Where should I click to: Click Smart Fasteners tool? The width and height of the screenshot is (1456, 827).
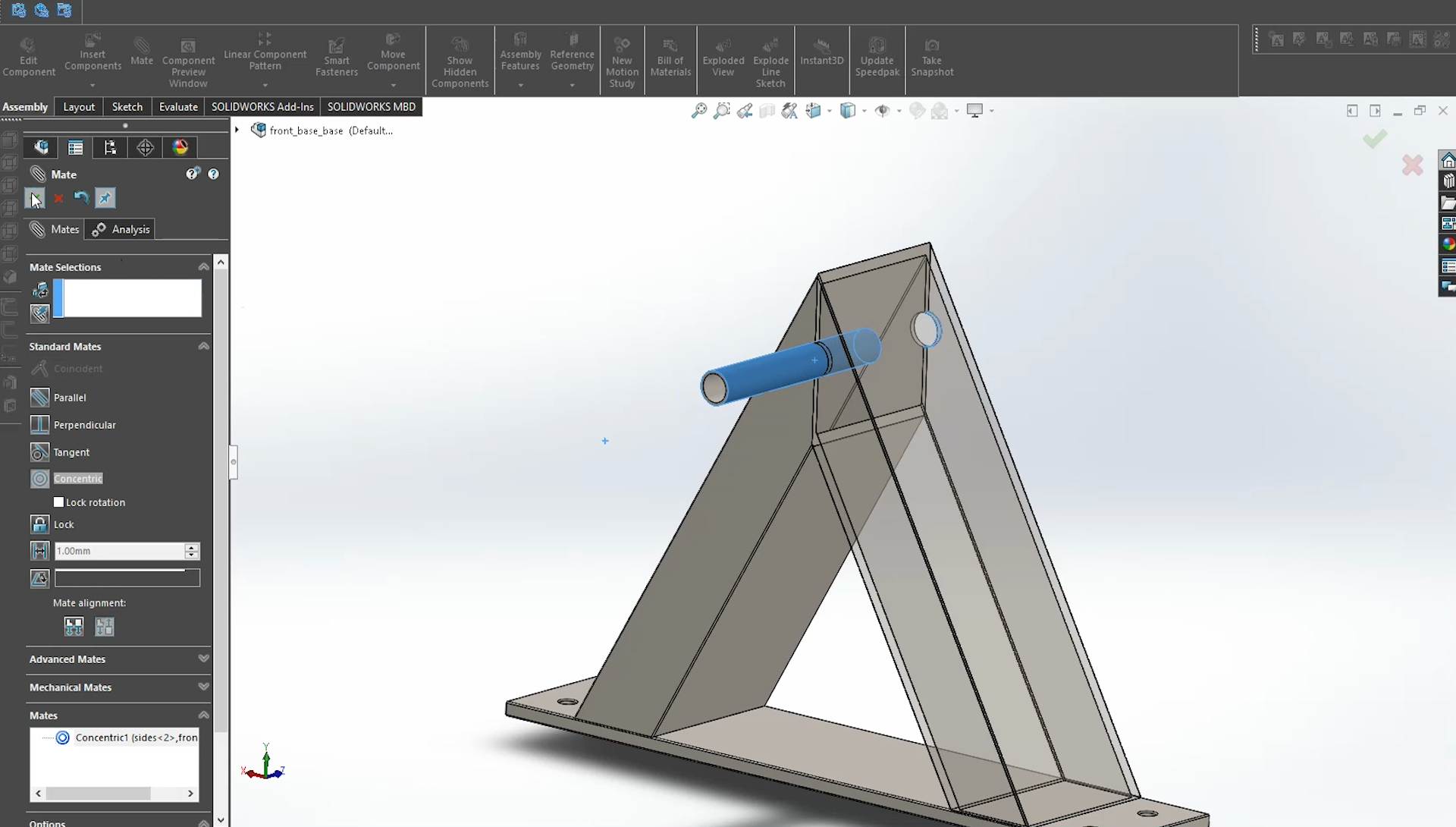coord(336,58)
